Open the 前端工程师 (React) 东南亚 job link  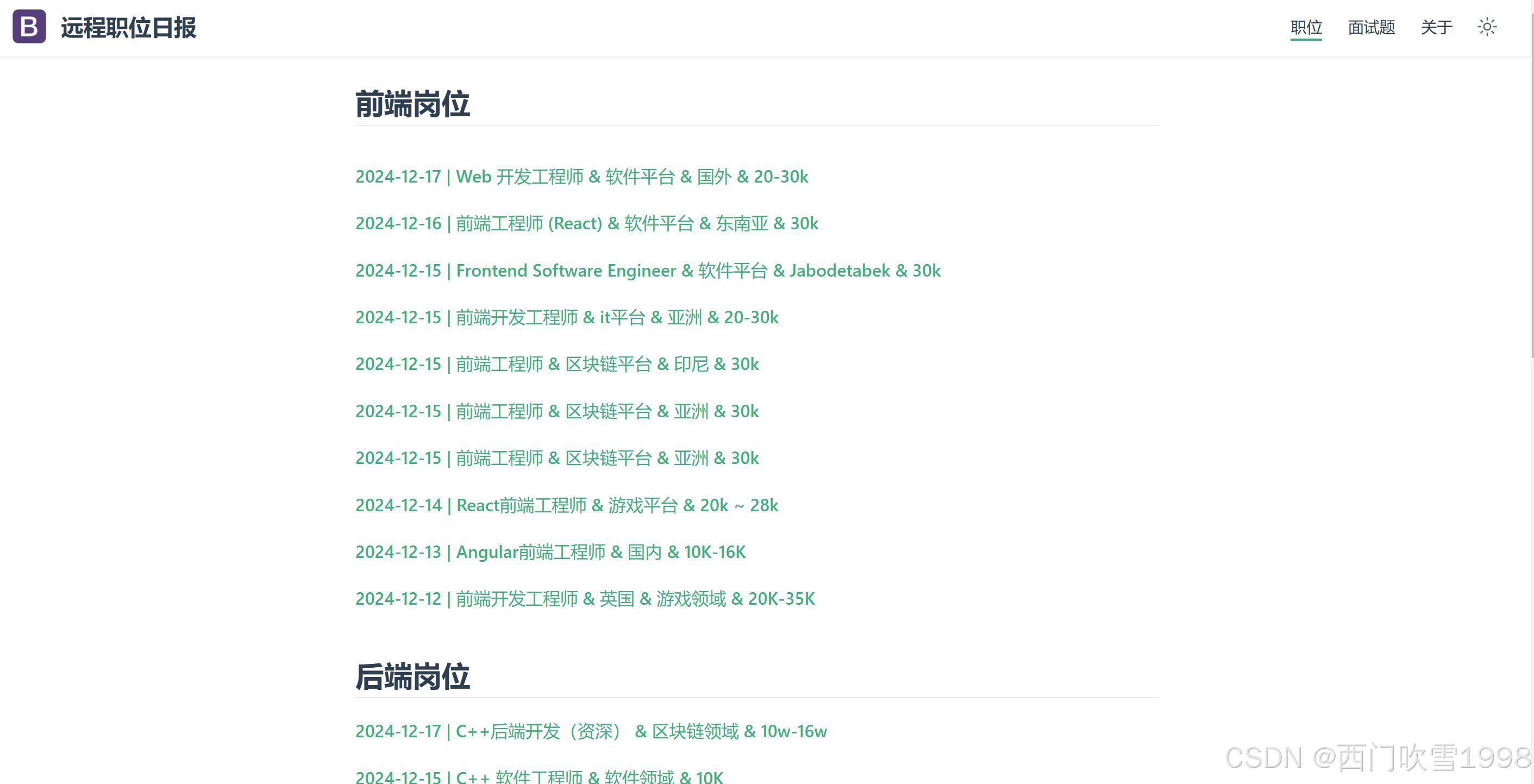[586, 223]
